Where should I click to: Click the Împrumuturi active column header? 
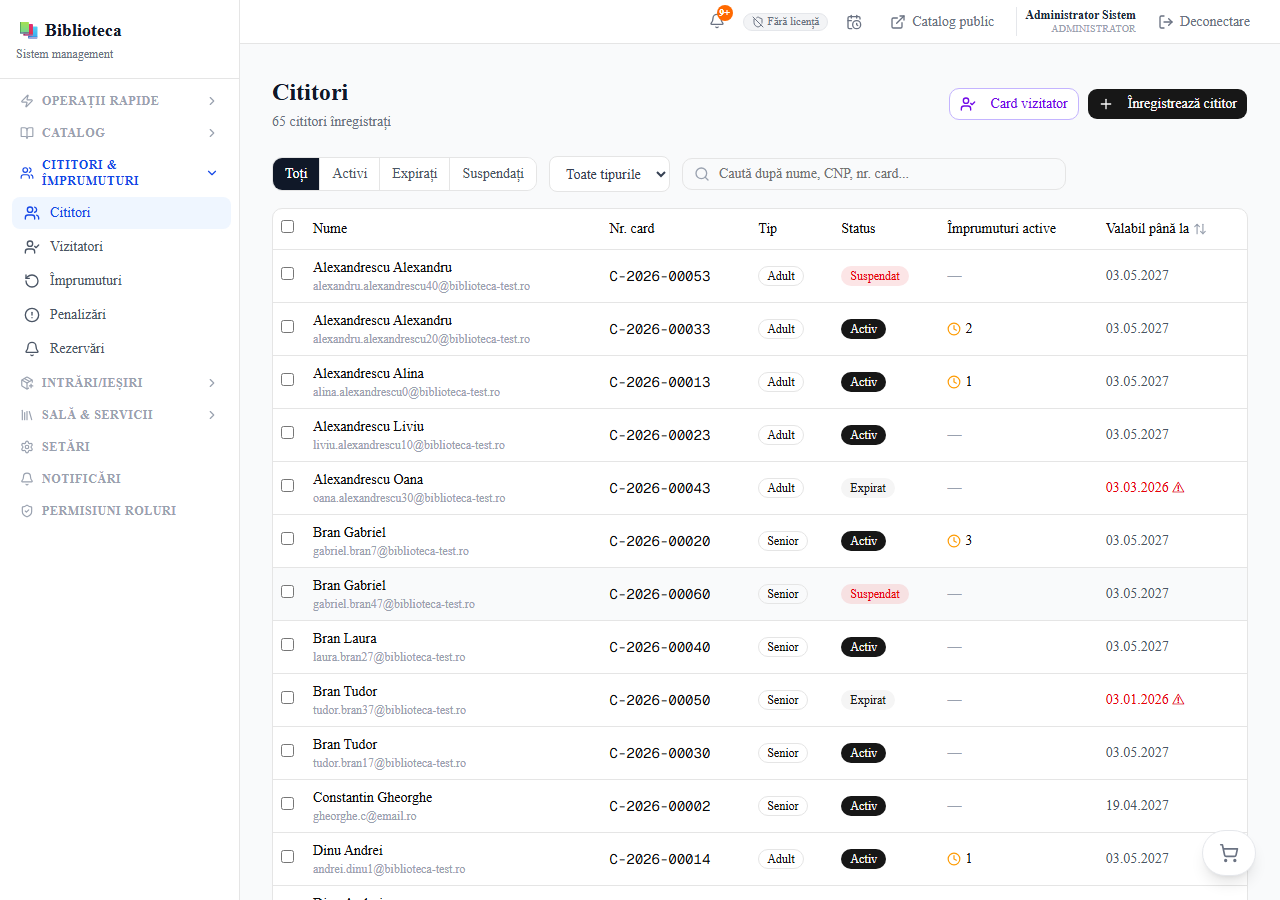tap(1001, 229)
